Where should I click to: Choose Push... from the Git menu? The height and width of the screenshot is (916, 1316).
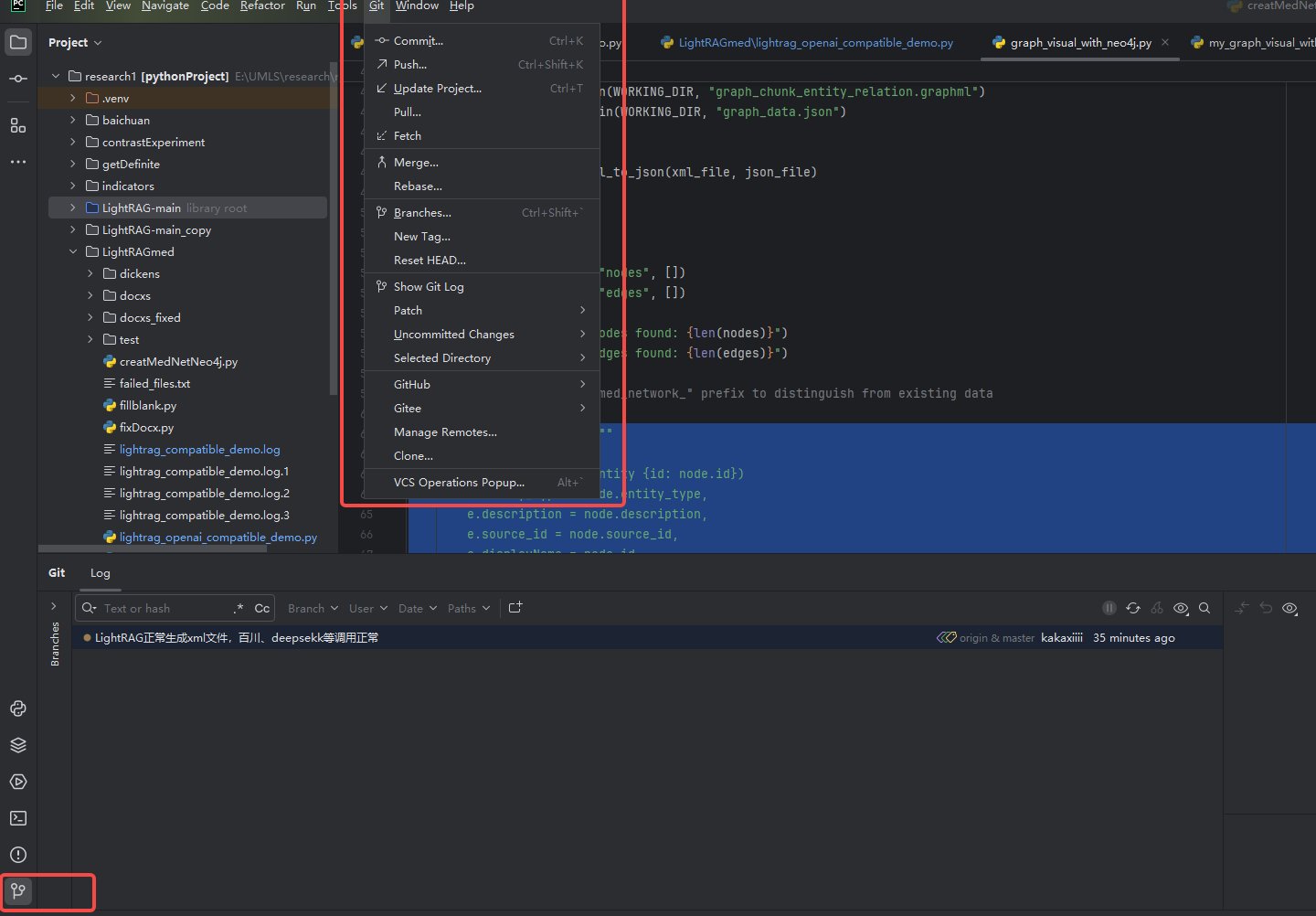[482, 65]
